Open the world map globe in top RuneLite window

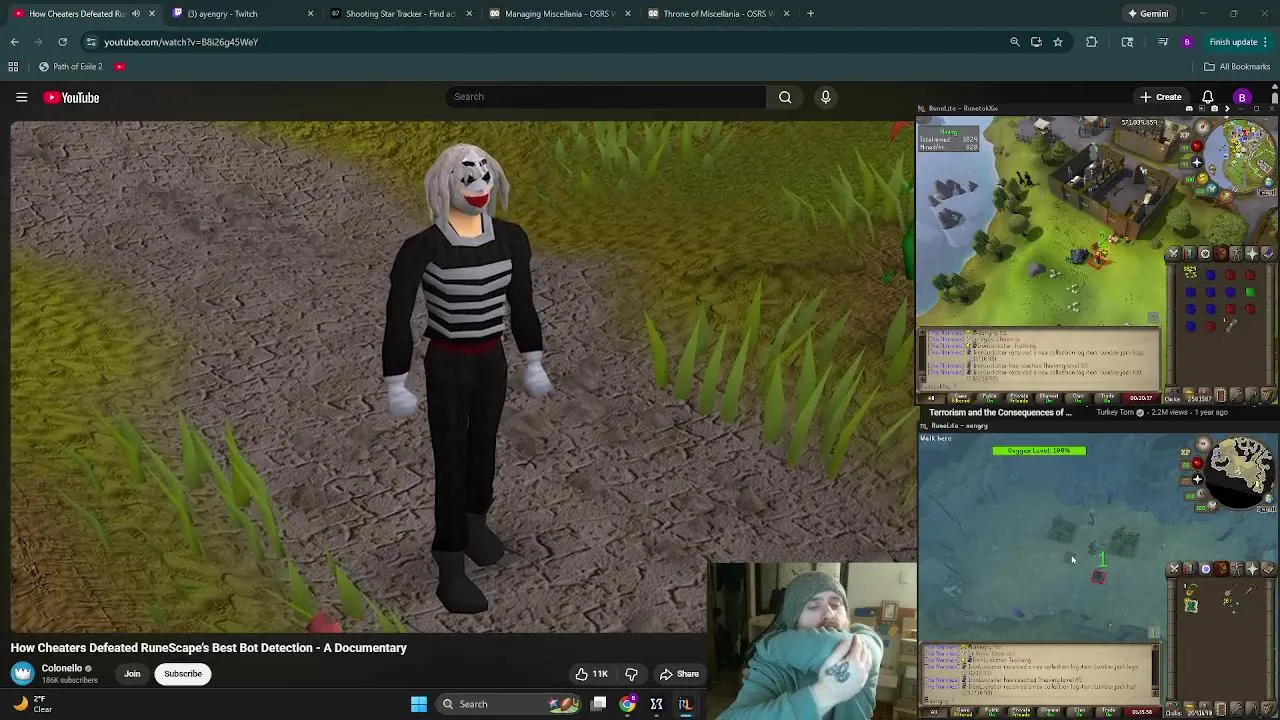tap(1269, 183)
